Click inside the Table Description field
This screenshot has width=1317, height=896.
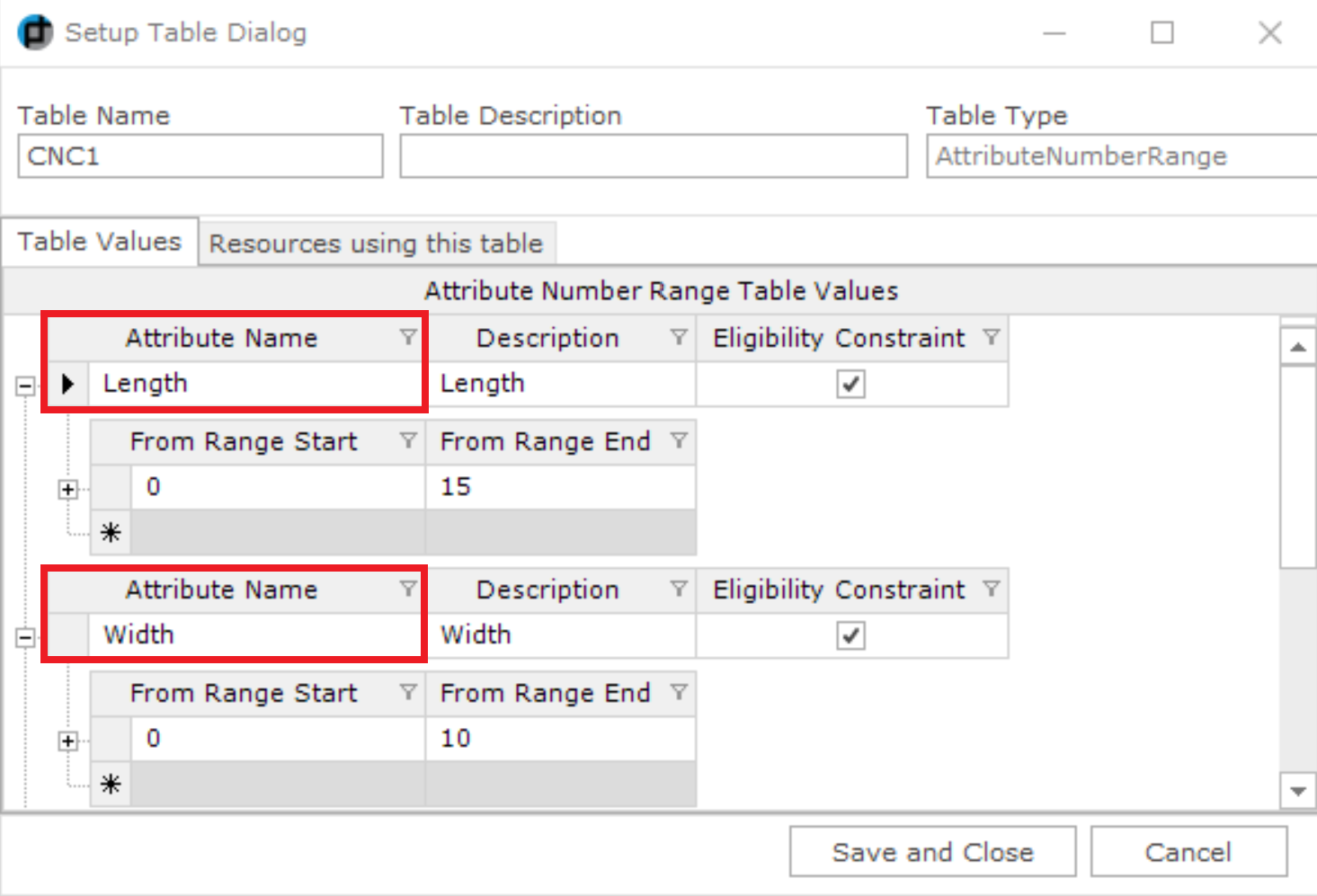pyautogui.click(x=653, y=155)
